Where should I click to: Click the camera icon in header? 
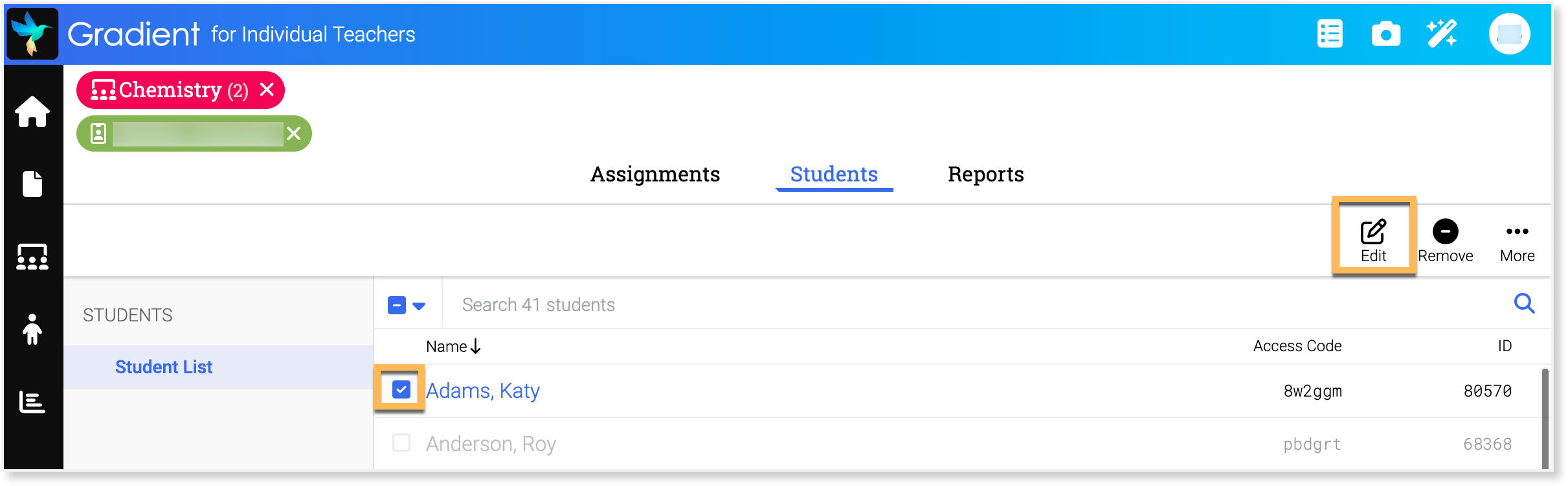[1385, 34]
